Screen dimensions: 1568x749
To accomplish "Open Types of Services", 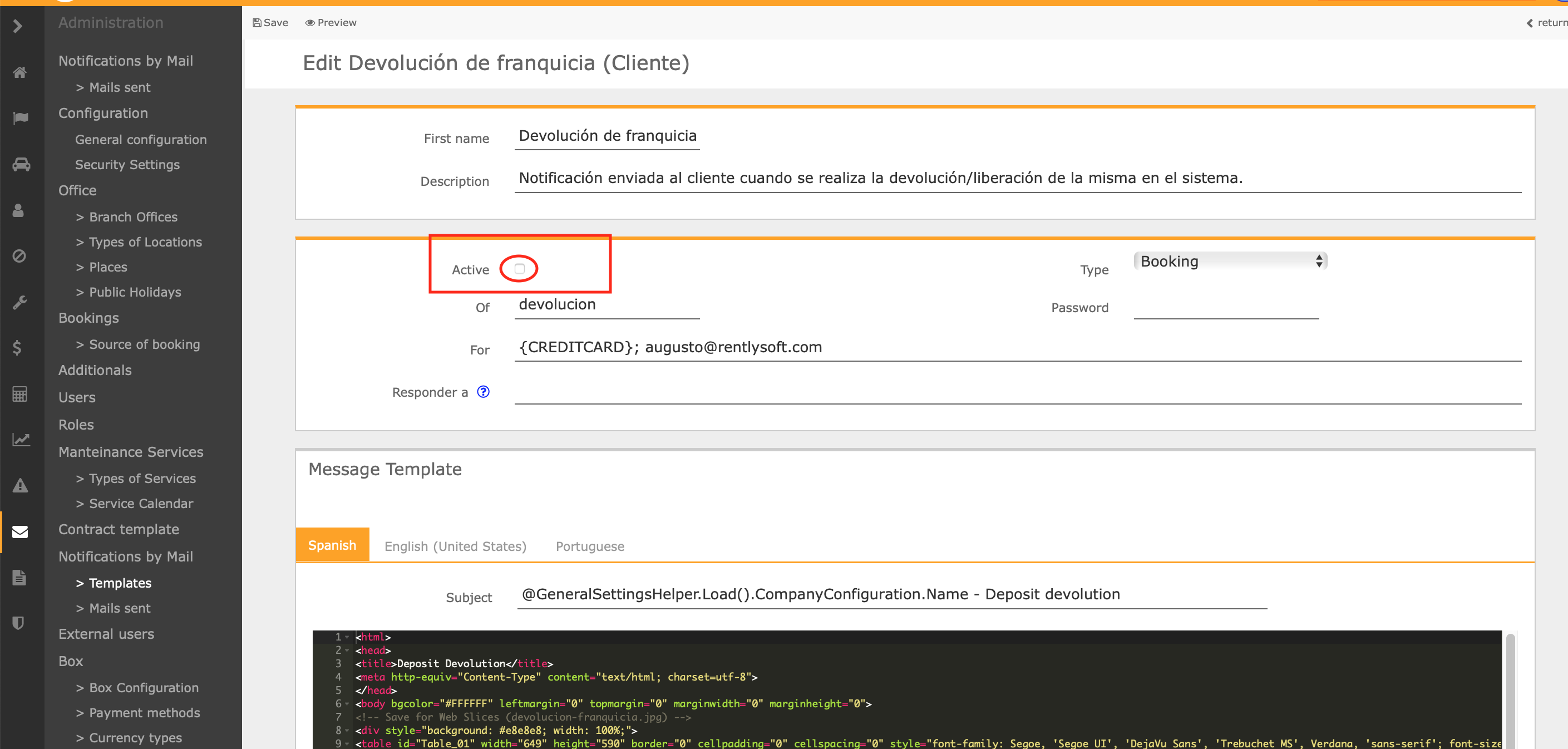I will (142, 478).
